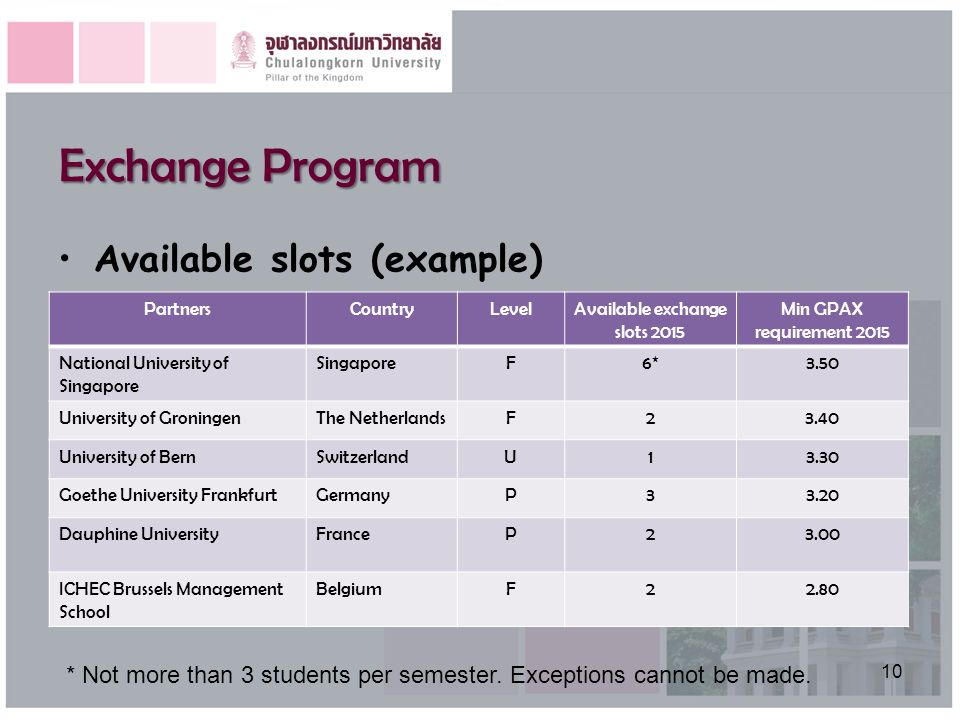Select the Goethe University Frankfurt cell

[178, 497]
